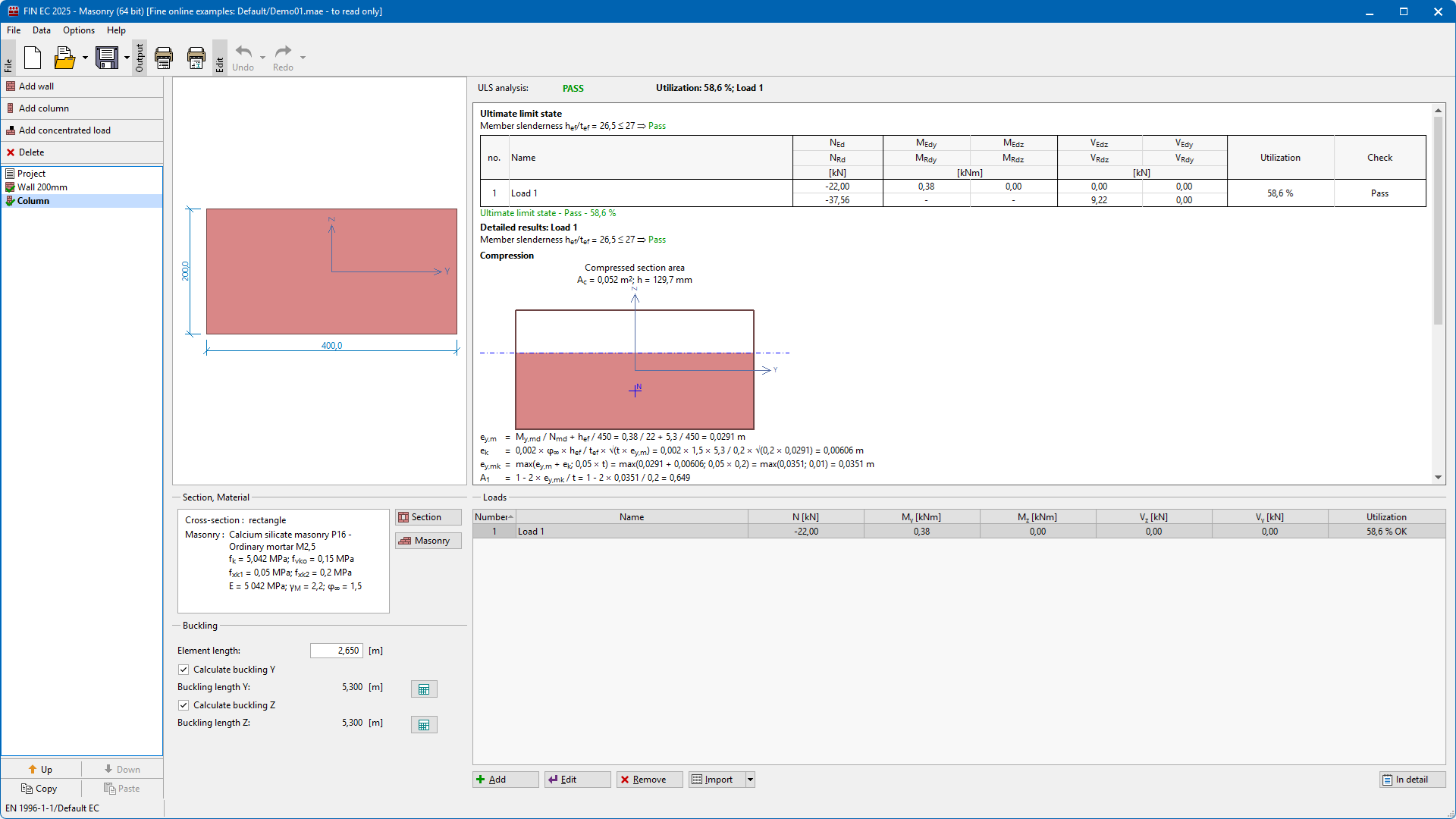Click the Undo arrow icon
The width and height of the screenshot is (1456, 819).
[x=243, y=52]
